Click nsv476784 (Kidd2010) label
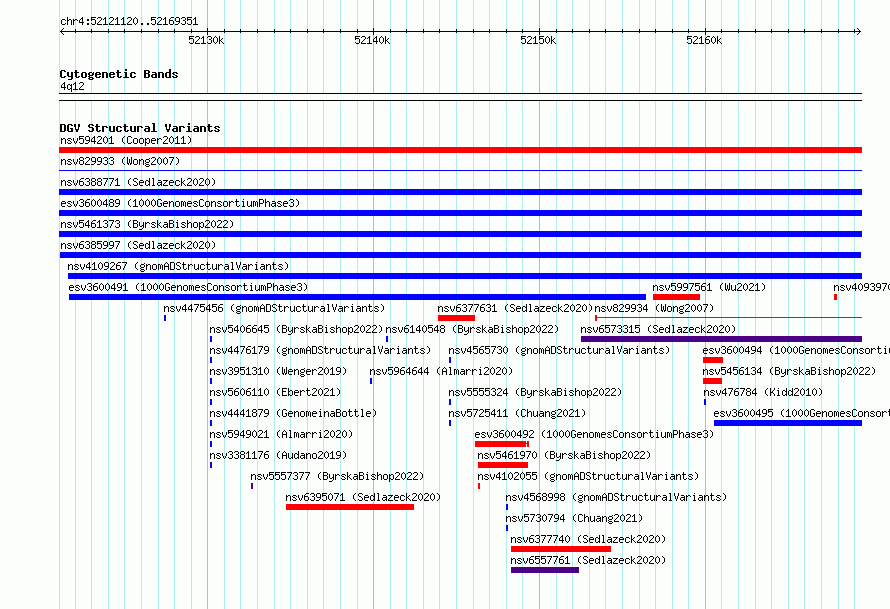This screenshot has width=890, height=609. coord(763,392)
